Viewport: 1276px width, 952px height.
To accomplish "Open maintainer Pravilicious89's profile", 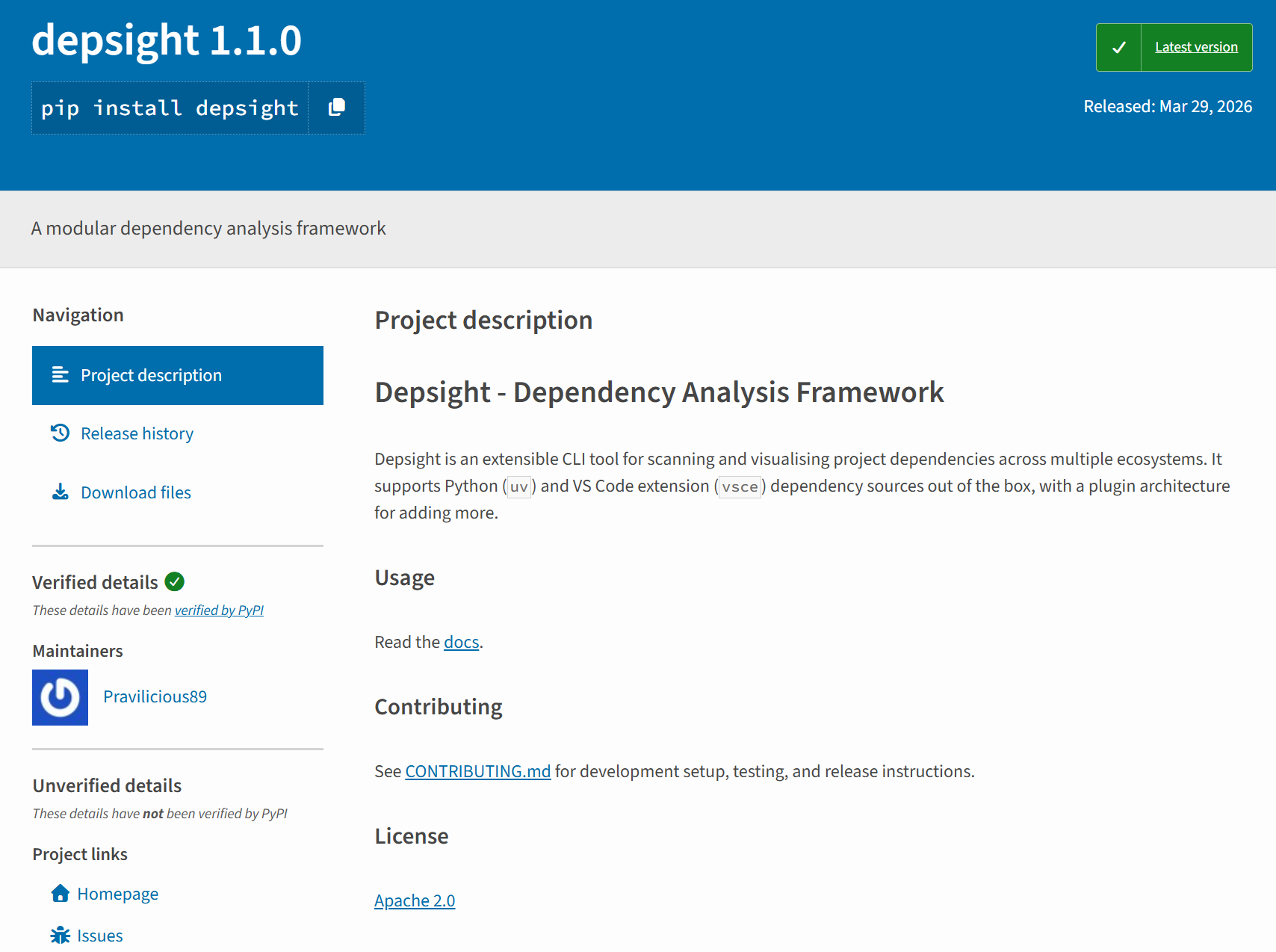I will click(155, 696).
